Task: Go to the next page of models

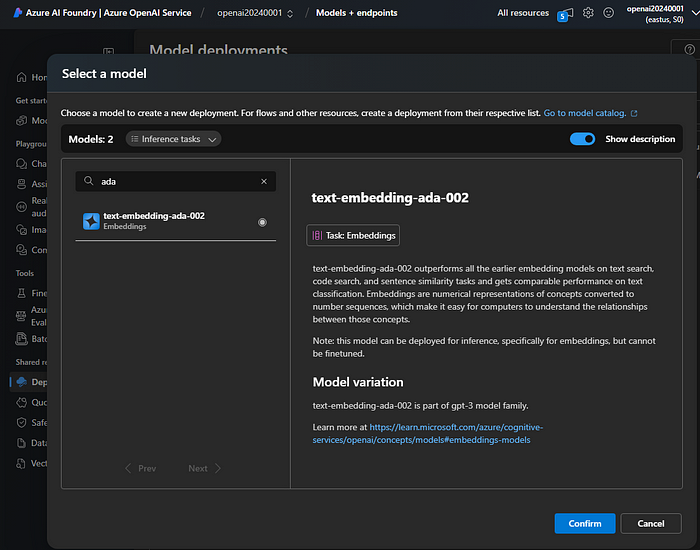Action: click(204, 468)
